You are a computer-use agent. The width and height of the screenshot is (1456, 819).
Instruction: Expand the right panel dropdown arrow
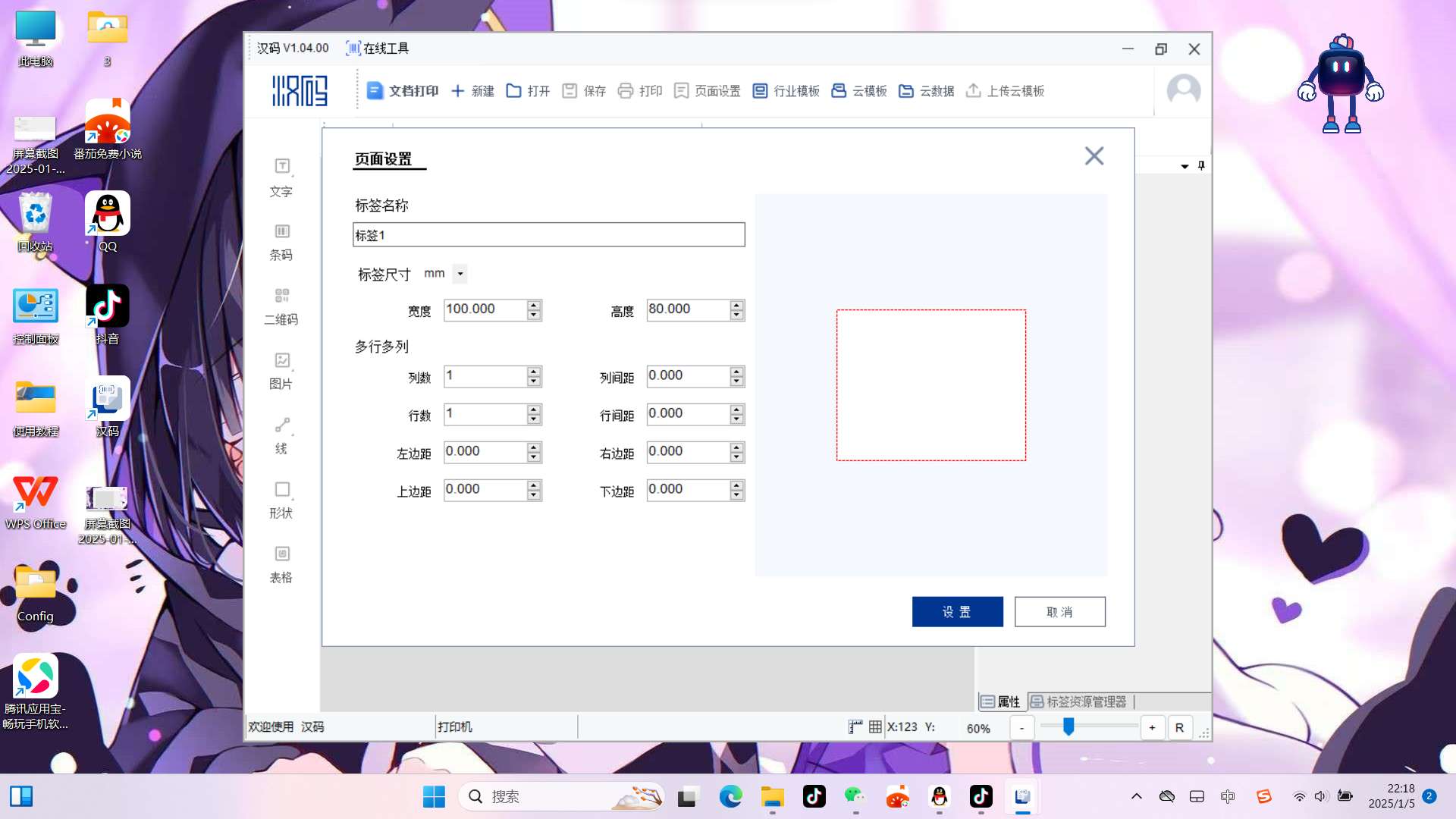click(x=1185, y=166)
